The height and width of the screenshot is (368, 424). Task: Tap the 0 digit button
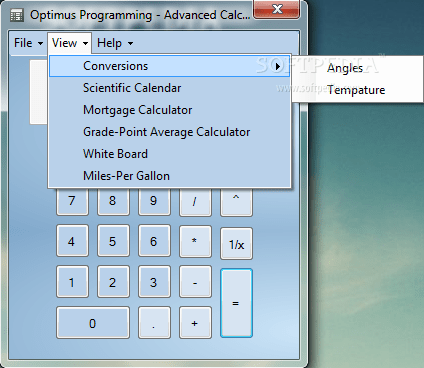pyautogui.click(x=93, y=323)
